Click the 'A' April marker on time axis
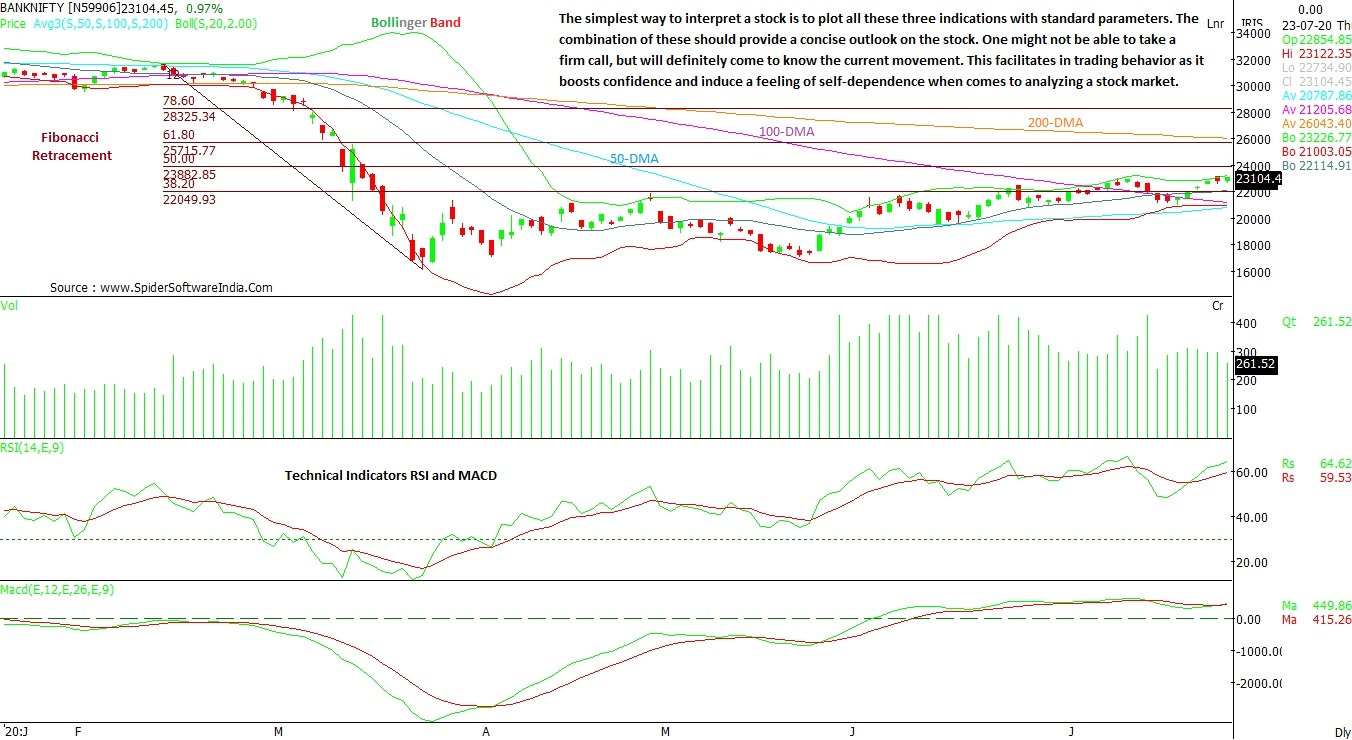1352x740 pixels. coord(486,732)
